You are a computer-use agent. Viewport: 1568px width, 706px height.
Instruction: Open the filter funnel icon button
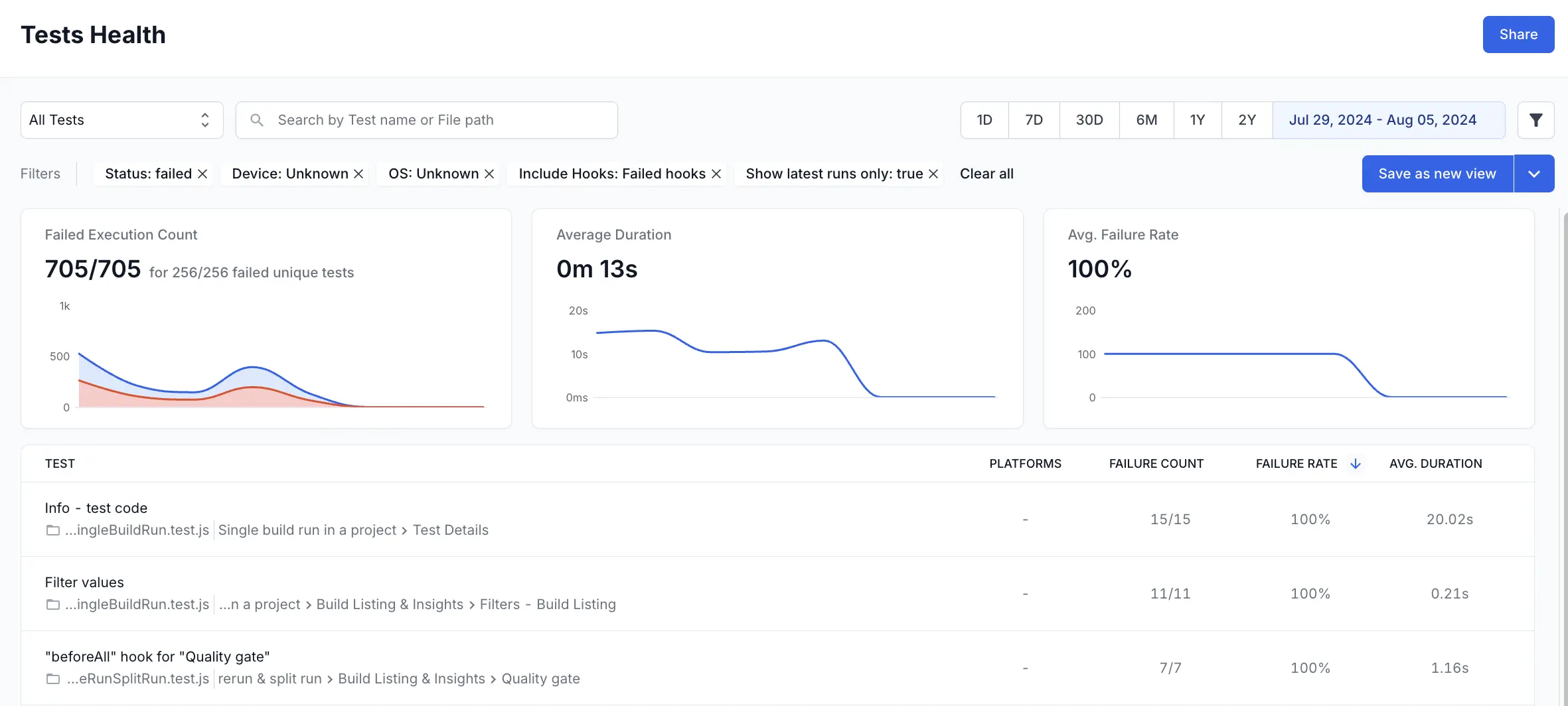pos(1535,120)
